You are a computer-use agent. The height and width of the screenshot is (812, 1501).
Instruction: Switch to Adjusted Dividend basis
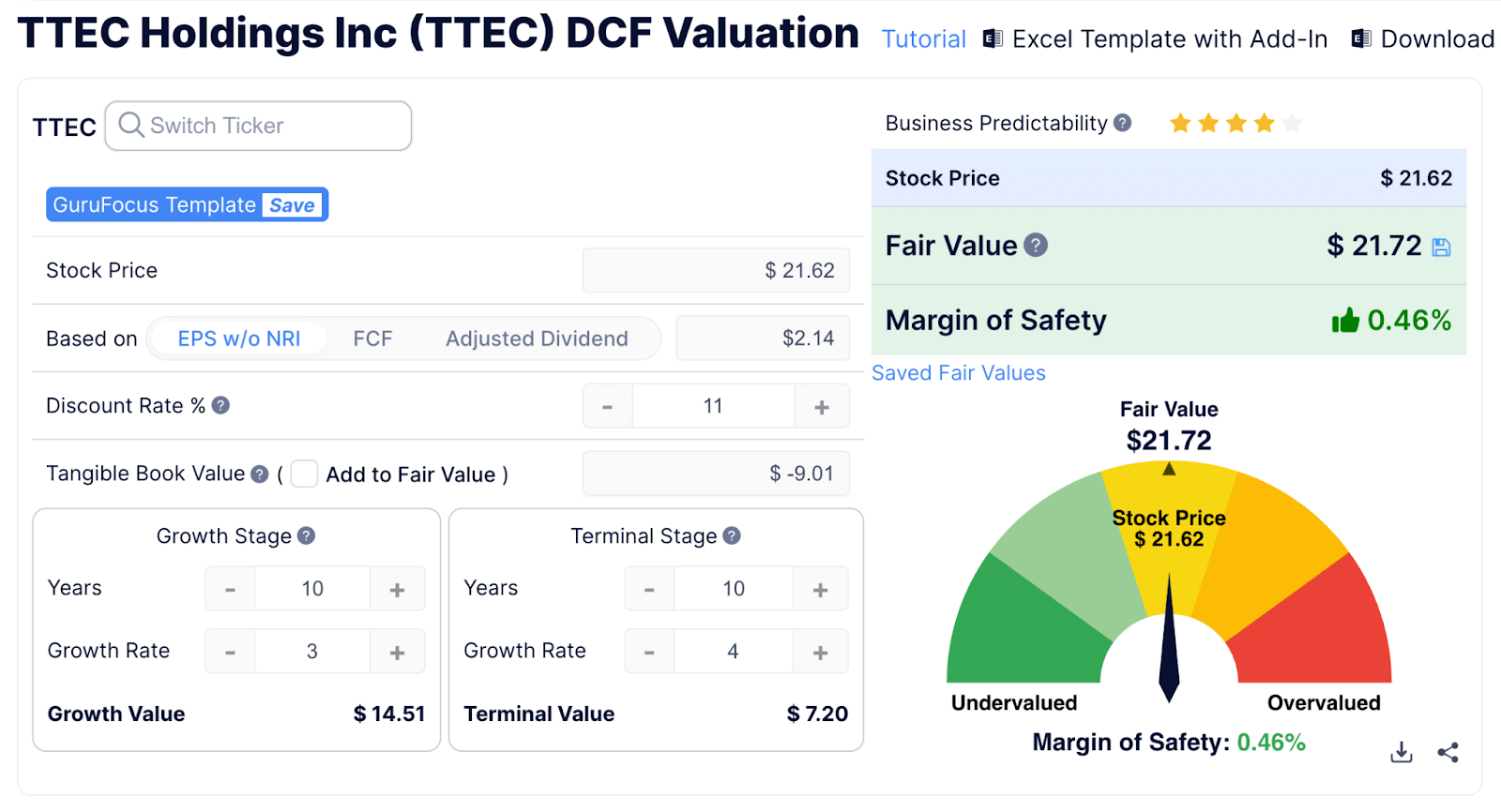(x=538, y=338)
